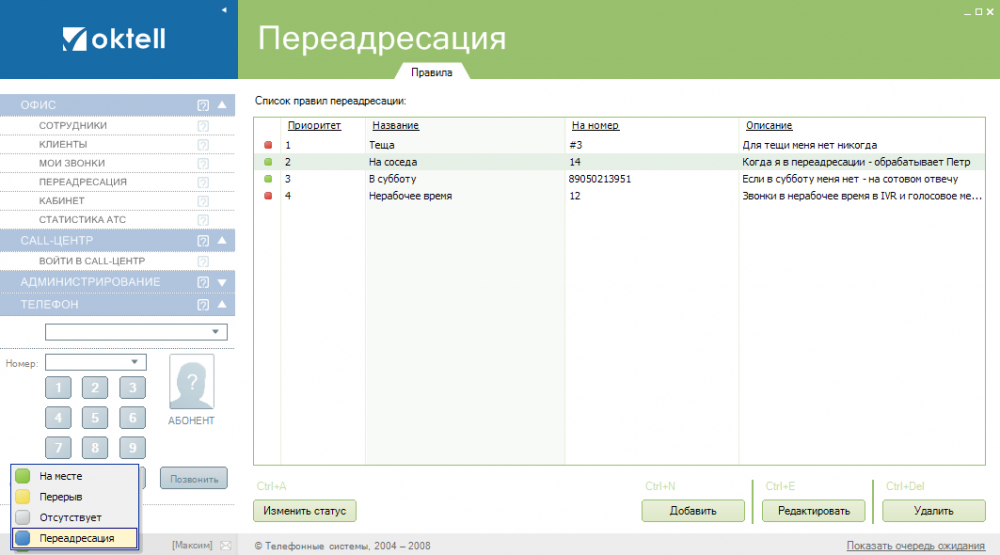Image resolution: width=1000 pixels, height=555 pixels.
Task: Expand the АДМИНИСТРИРОВАНИЕ section
Action: [222, 282]
